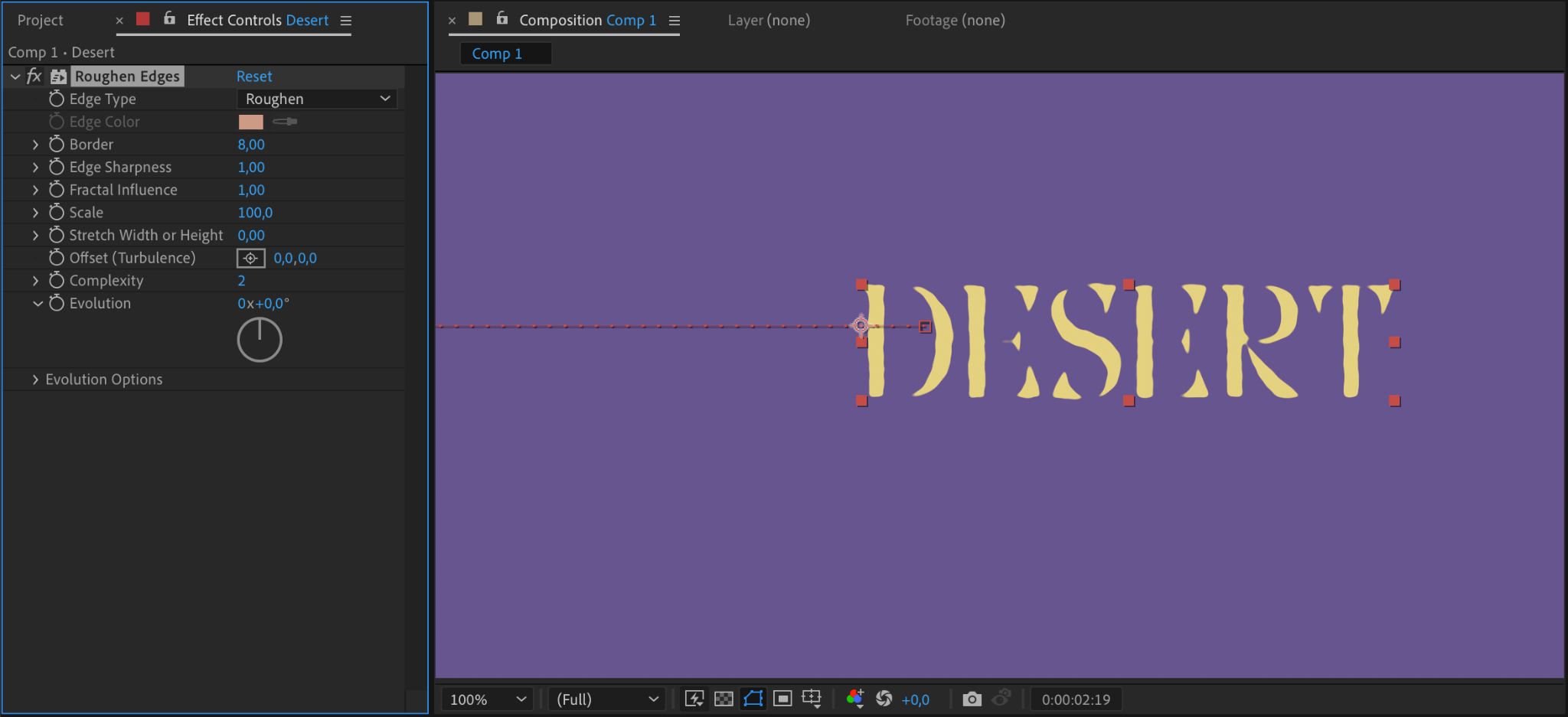Click the Region of Interest icon
Screen dimensions: 1568x717
click(x=782, y=699)
